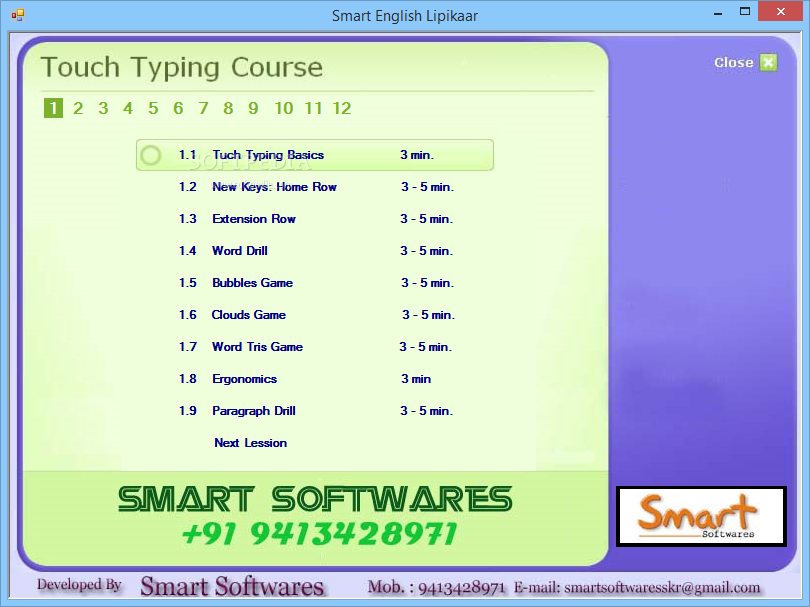The width and height of the screenshot is (810, 607).
Task: Switch to lesson page 9
Action: [253, 108]
